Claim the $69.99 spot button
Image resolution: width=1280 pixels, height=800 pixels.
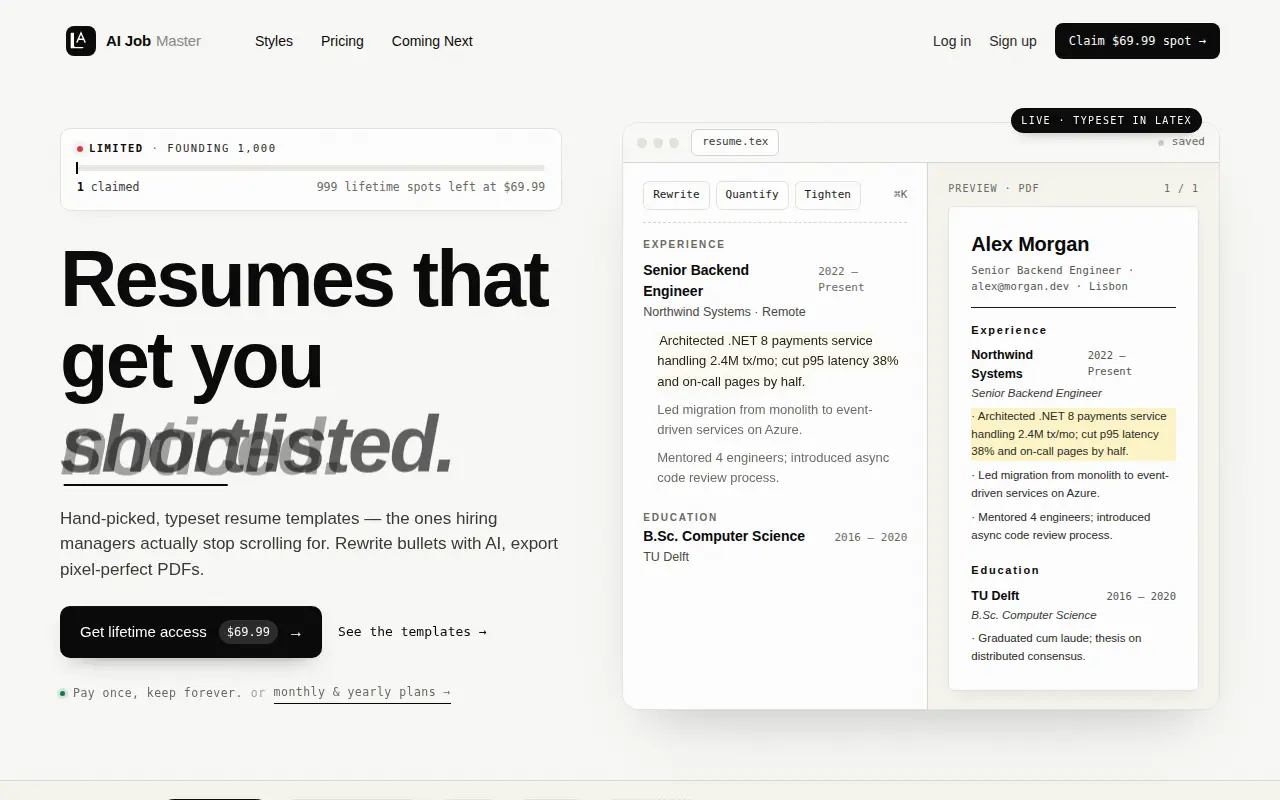1137,41
